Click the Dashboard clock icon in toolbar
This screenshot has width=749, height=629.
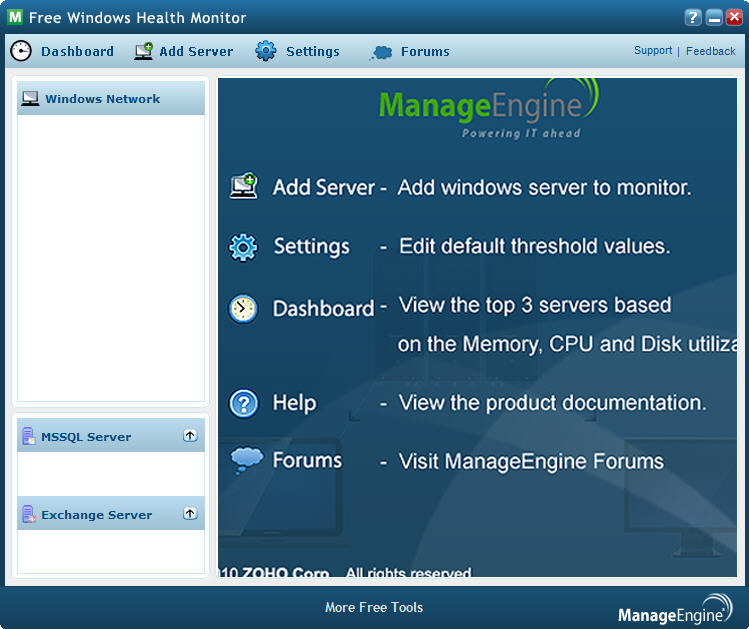click(x=21, y=51)
